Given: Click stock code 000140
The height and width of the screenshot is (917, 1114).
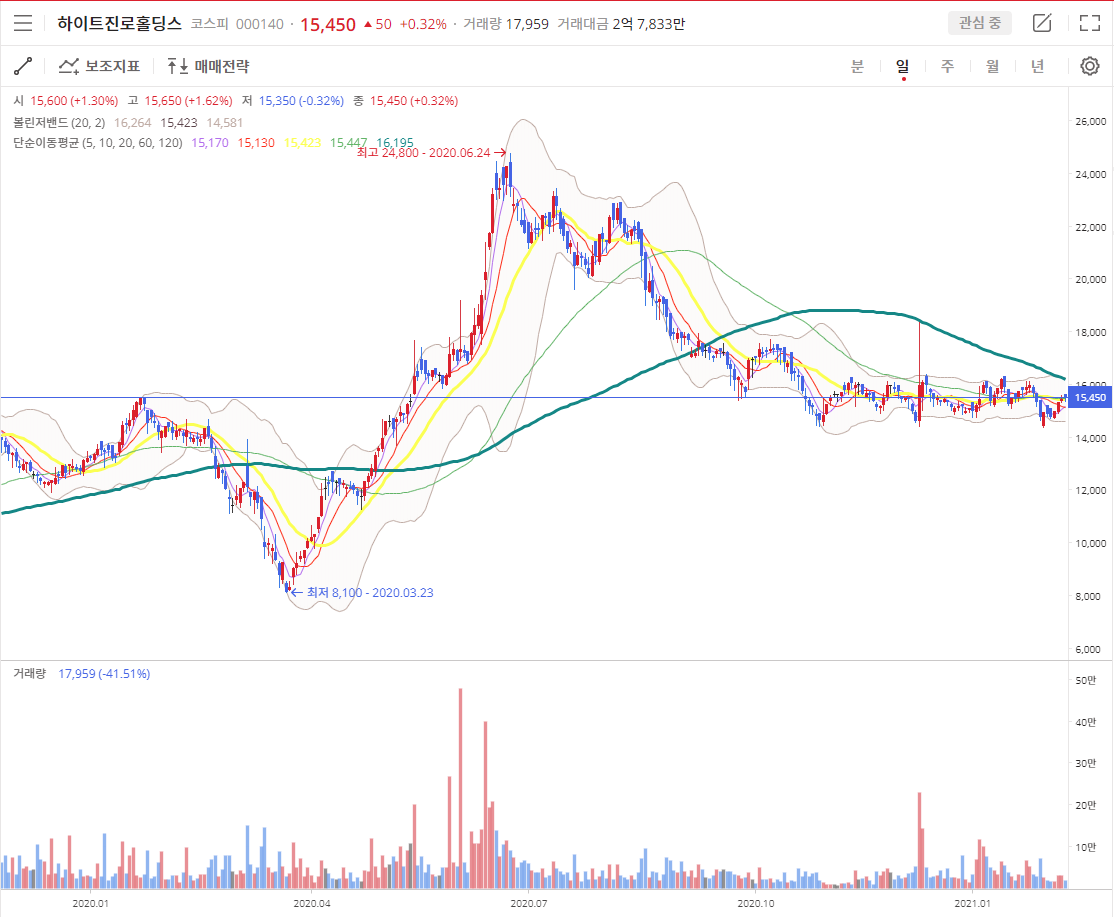Looking at the screenshot, I should [259, 24].
